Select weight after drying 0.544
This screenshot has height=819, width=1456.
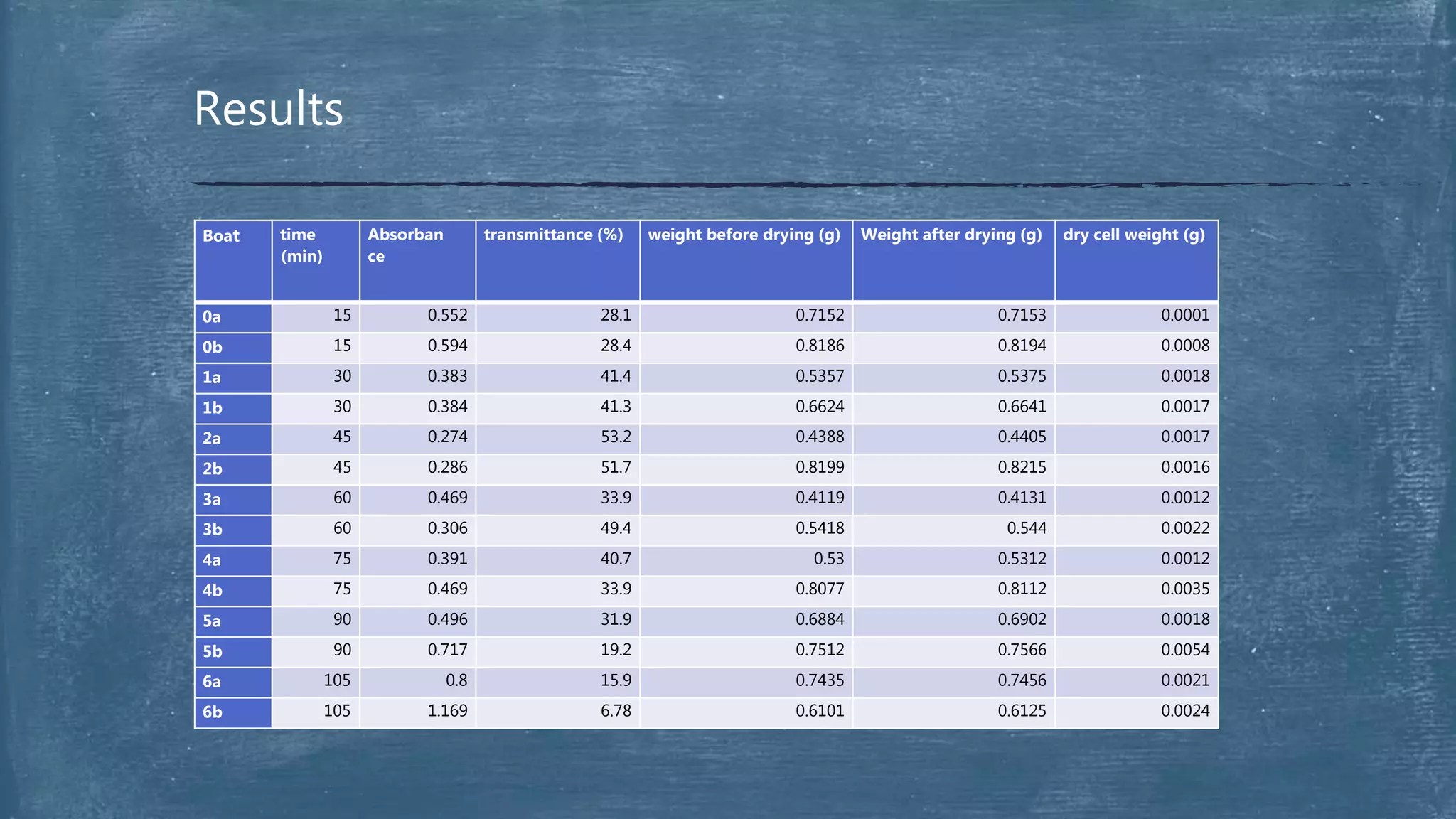tap(1027, 528)
